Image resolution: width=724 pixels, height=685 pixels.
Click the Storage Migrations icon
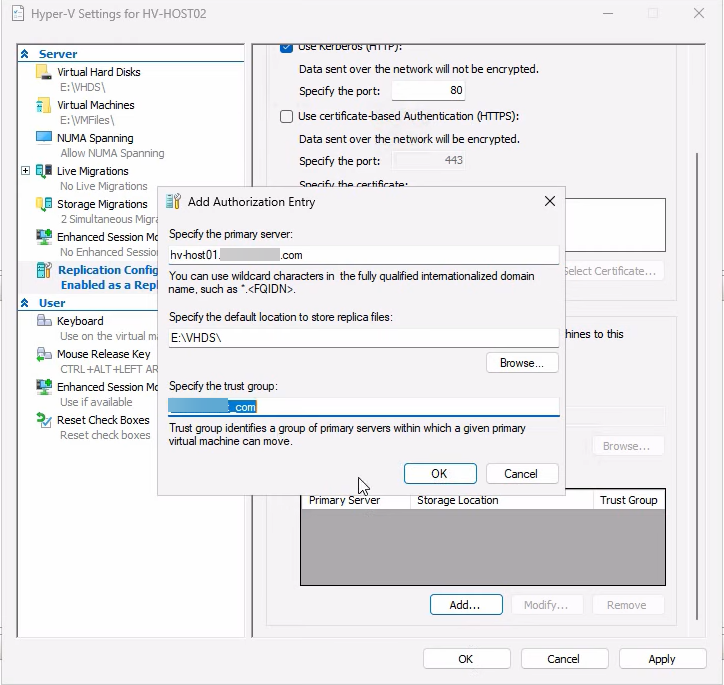coord(44,204)
